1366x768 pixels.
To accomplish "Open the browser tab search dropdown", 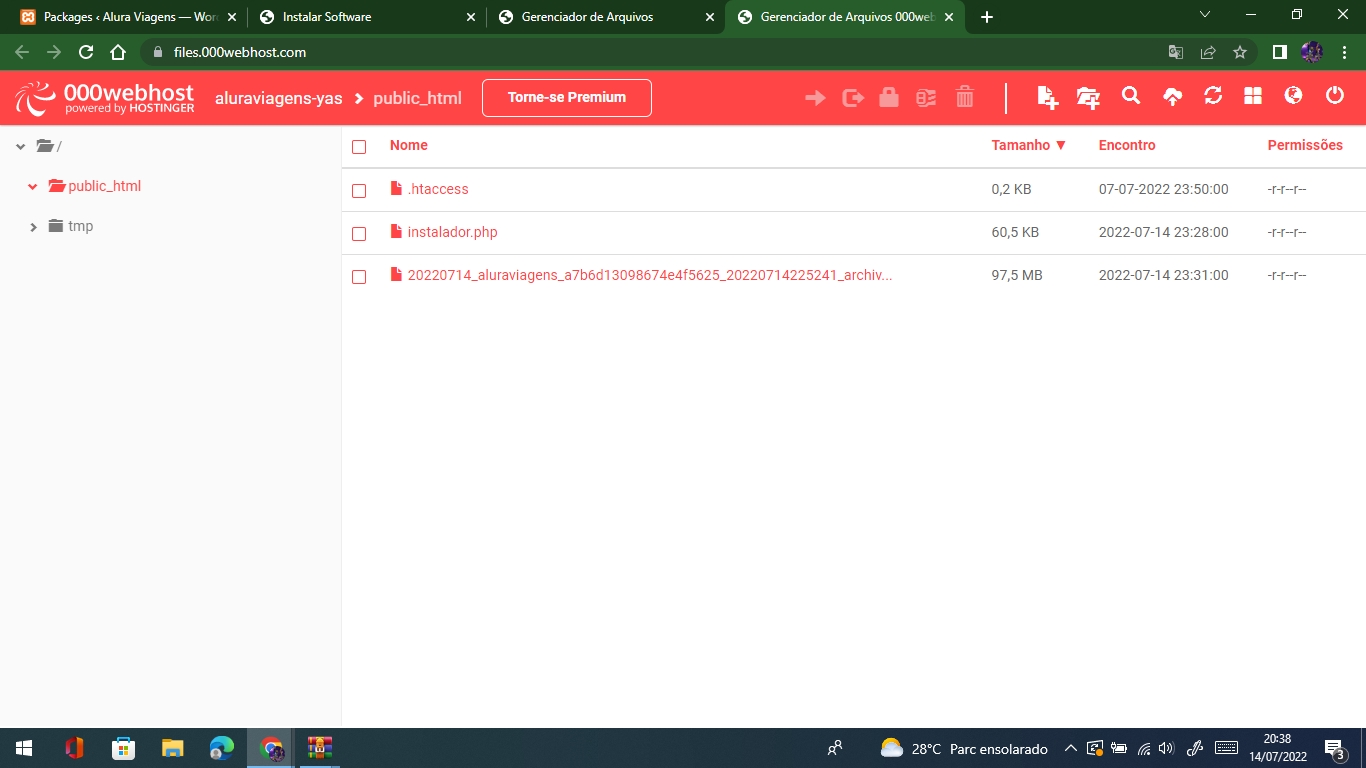I will [1204, 15].
